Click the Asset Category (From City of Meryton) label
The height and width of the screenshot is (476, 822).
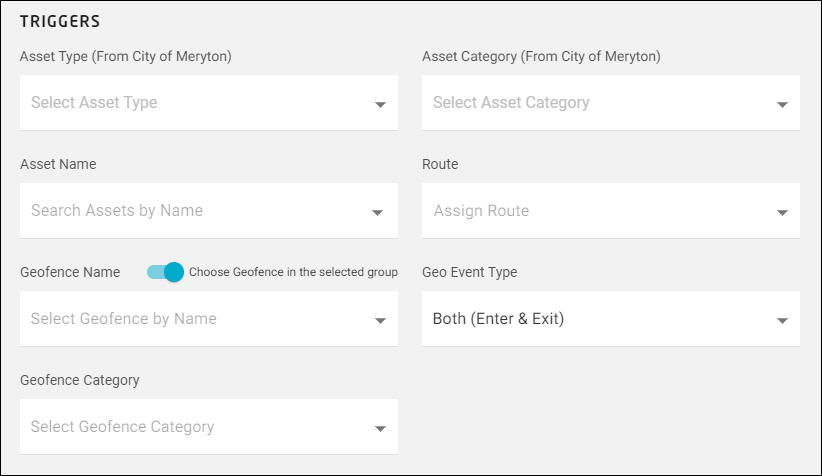click(x=541, y=57)
